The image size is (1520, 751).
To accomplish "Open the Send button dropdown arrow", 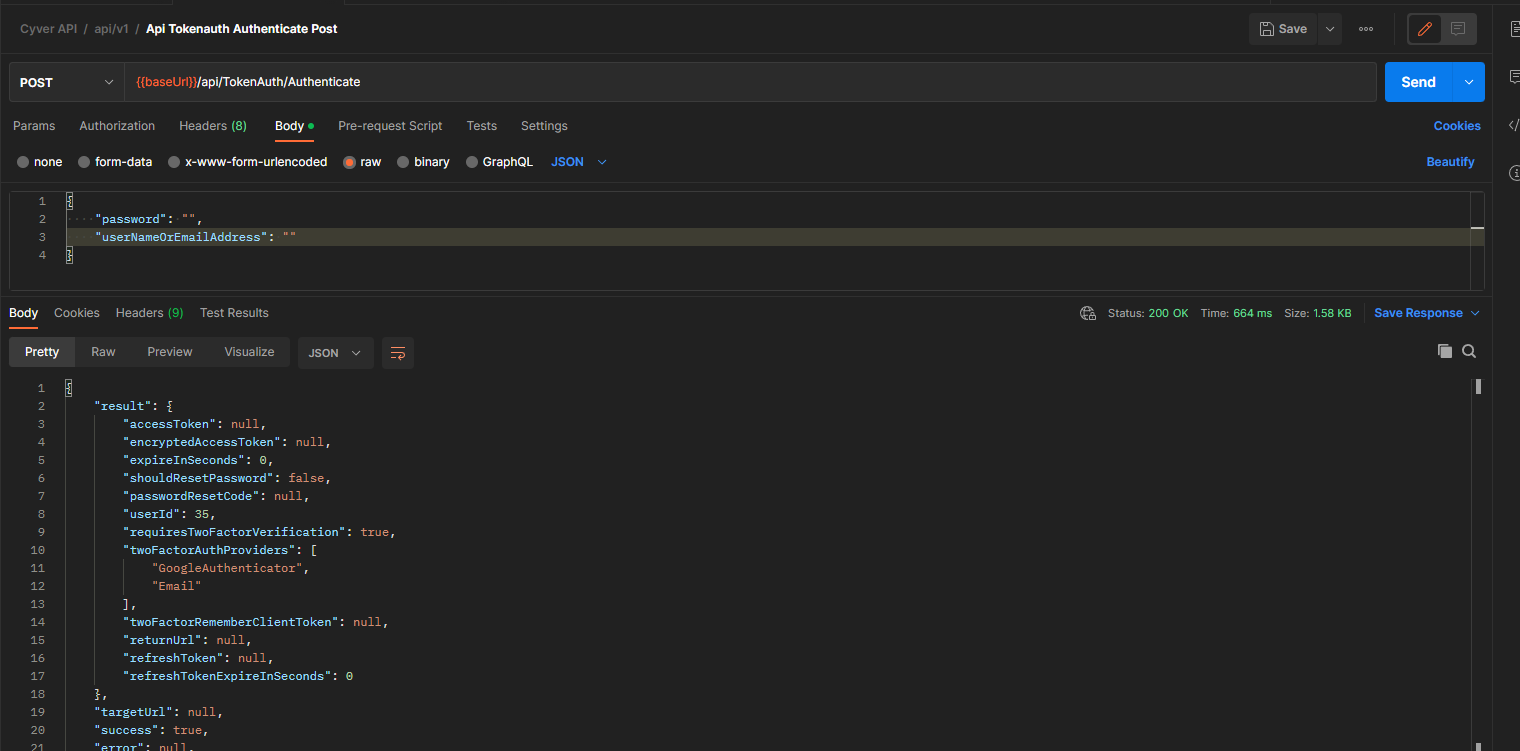I will tap(1467, 81).
